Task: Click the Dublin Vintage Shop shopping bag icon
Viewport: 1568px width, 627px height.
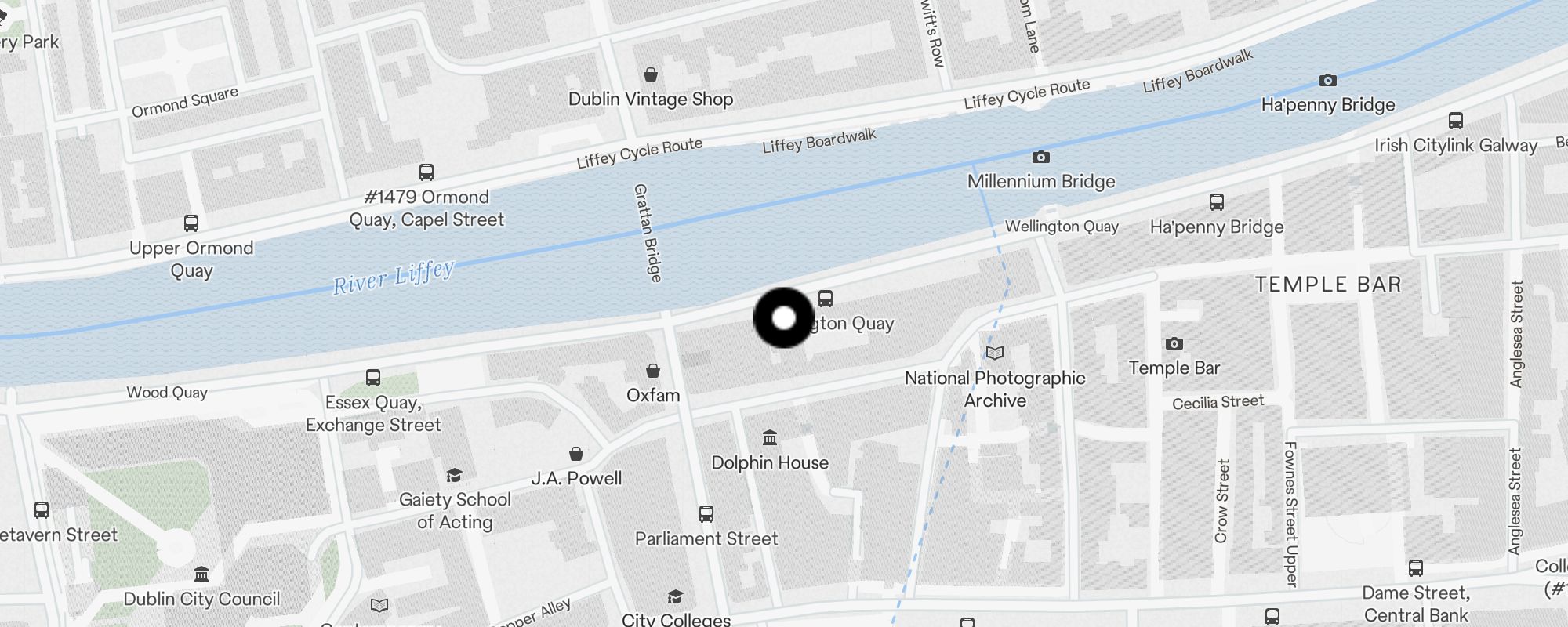Action: (x=650, y=74)
